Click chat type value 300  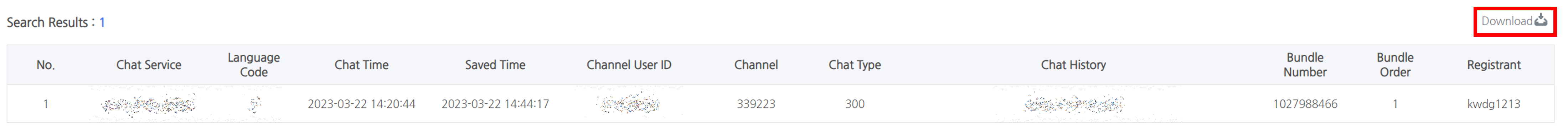coord(855,104)
